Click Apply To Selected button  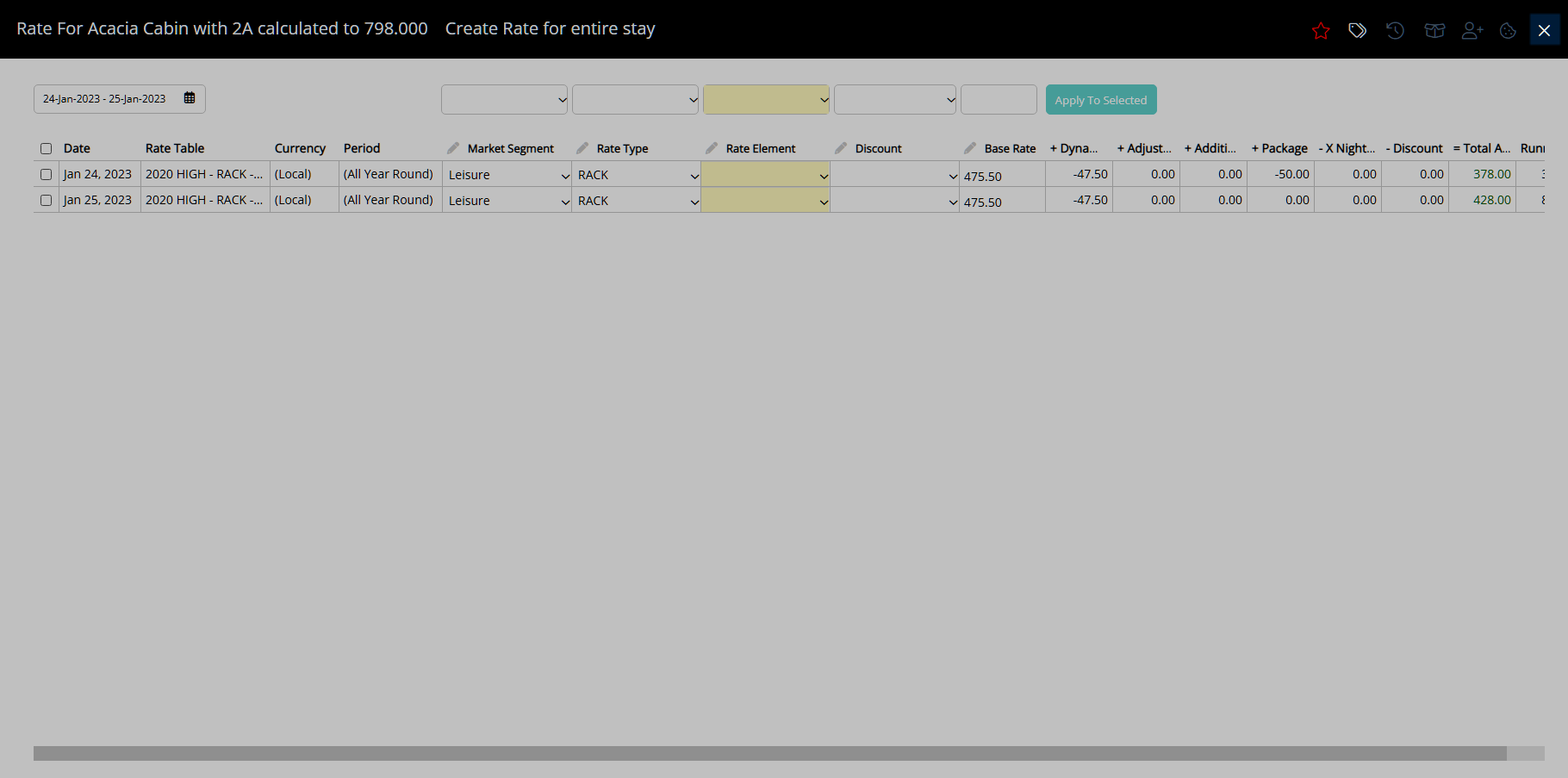point(1101,99)
